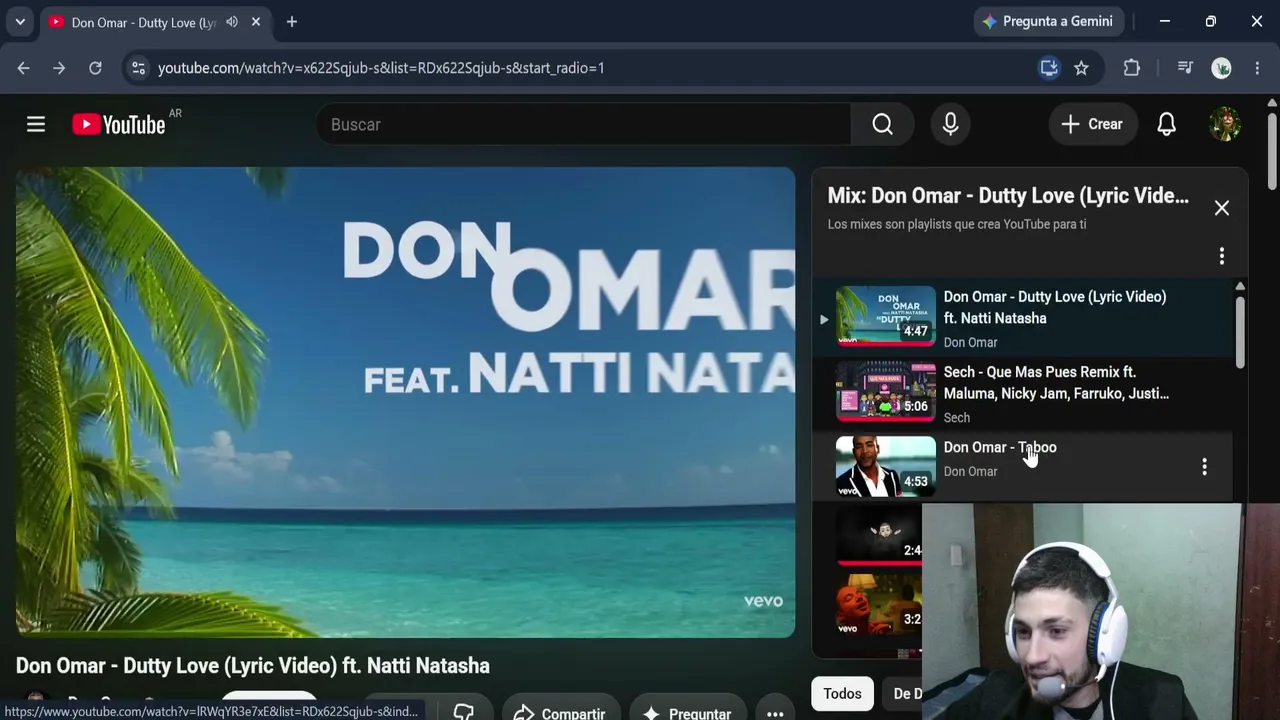Screen dimensions: 1280x720
Task: Focus the Buscar search field
Action: 584,124
